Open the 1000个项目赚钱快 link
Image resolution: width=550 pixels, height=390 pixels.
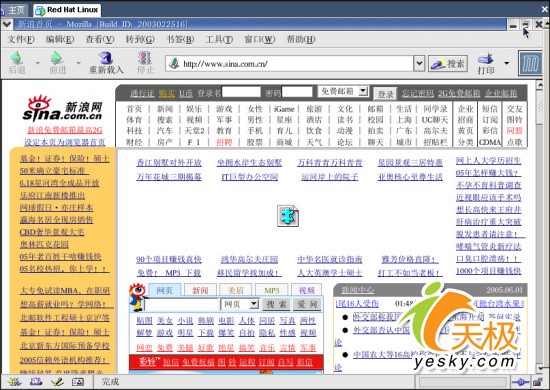[488, 271]
